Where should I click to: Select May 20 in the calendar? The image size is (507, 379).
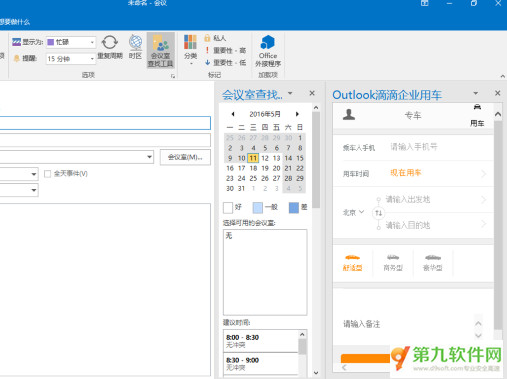[276, 168]
